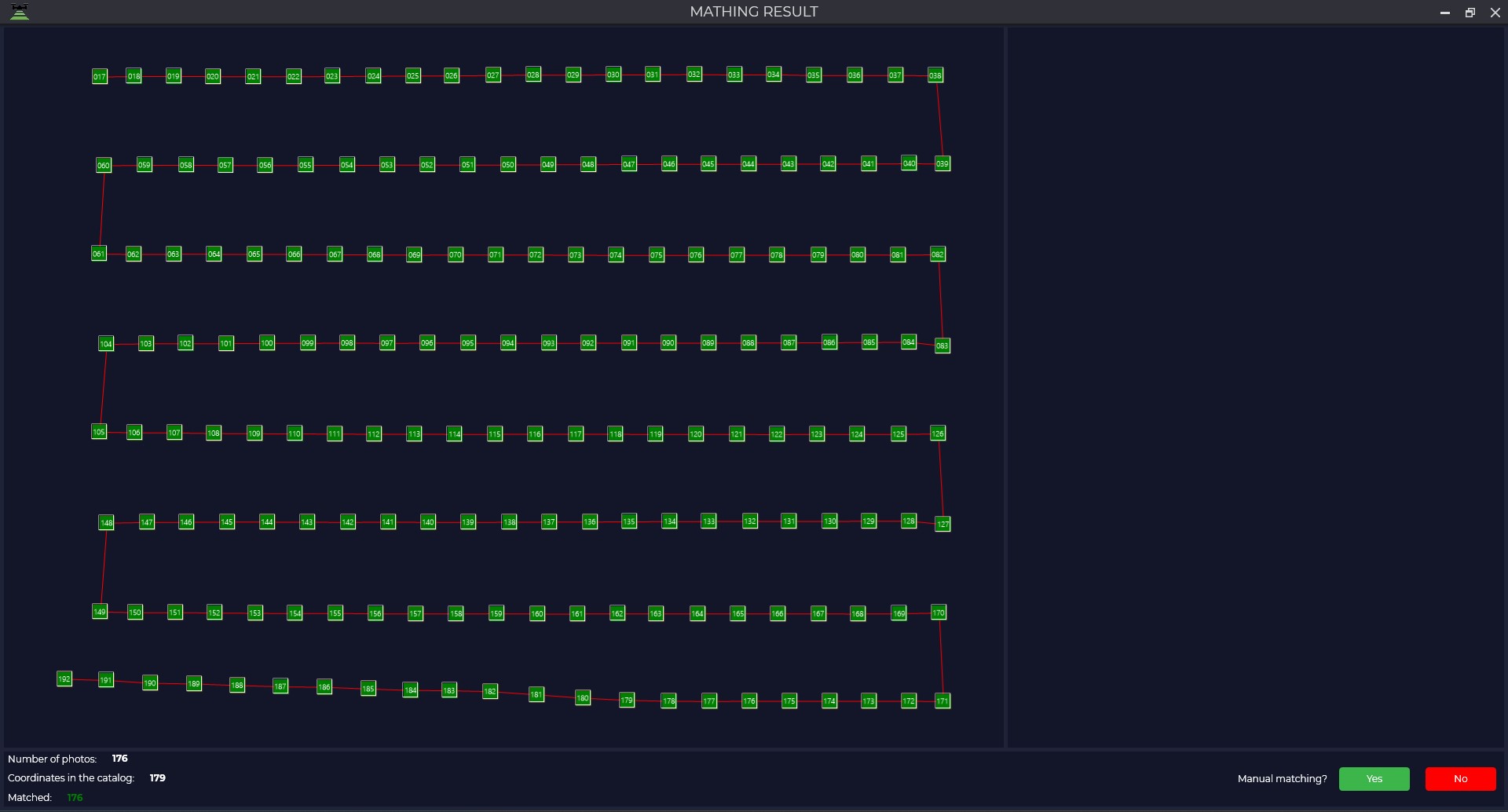The height and width of the screenshot is (812, 1508).
Task: Select photo marker 105
Action: click(99, 432)
